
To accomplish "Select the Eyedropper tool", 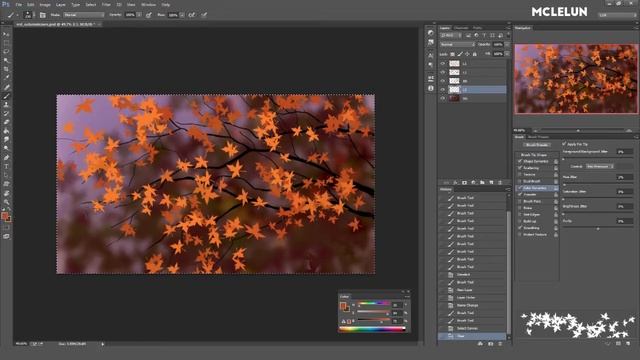I will click(6, 78).
